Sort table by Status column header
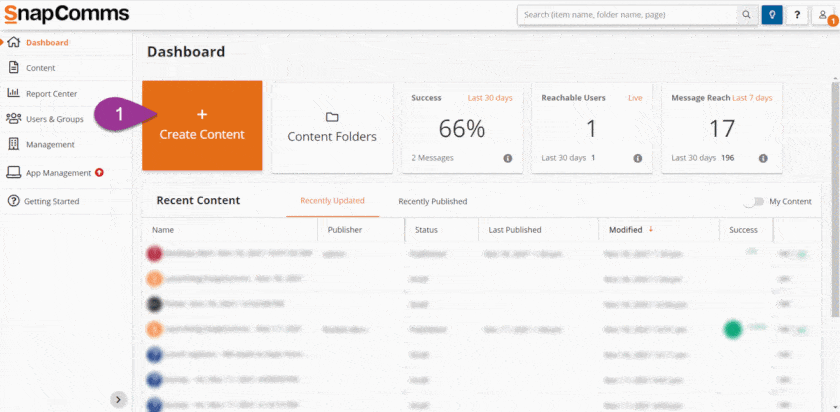Image resolution: width=840 pixels, height=412 pixels. point(426,230)
